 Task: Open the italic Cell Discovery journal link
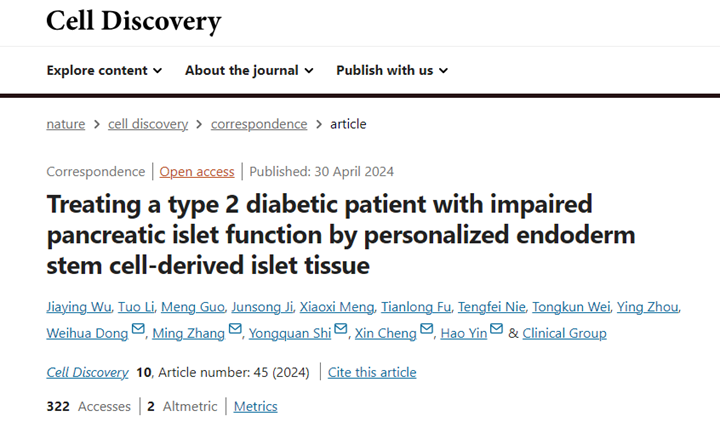tap(87, 372)
